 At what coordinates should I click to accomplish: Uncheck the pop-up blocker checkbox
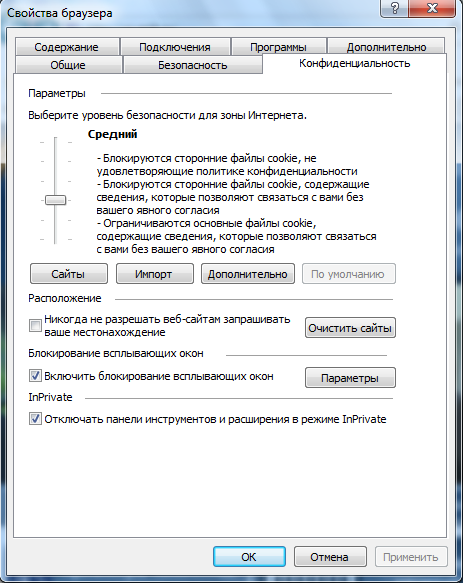[35, 376]
